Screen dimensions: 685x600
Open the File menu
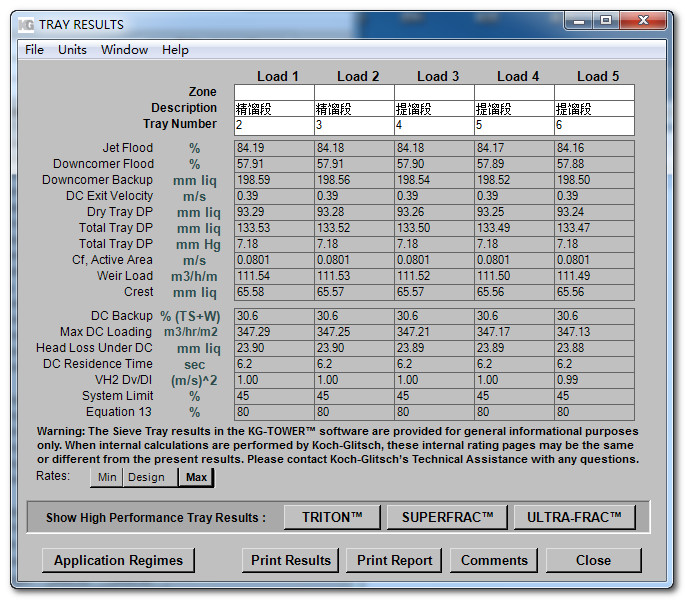(34, 50)
